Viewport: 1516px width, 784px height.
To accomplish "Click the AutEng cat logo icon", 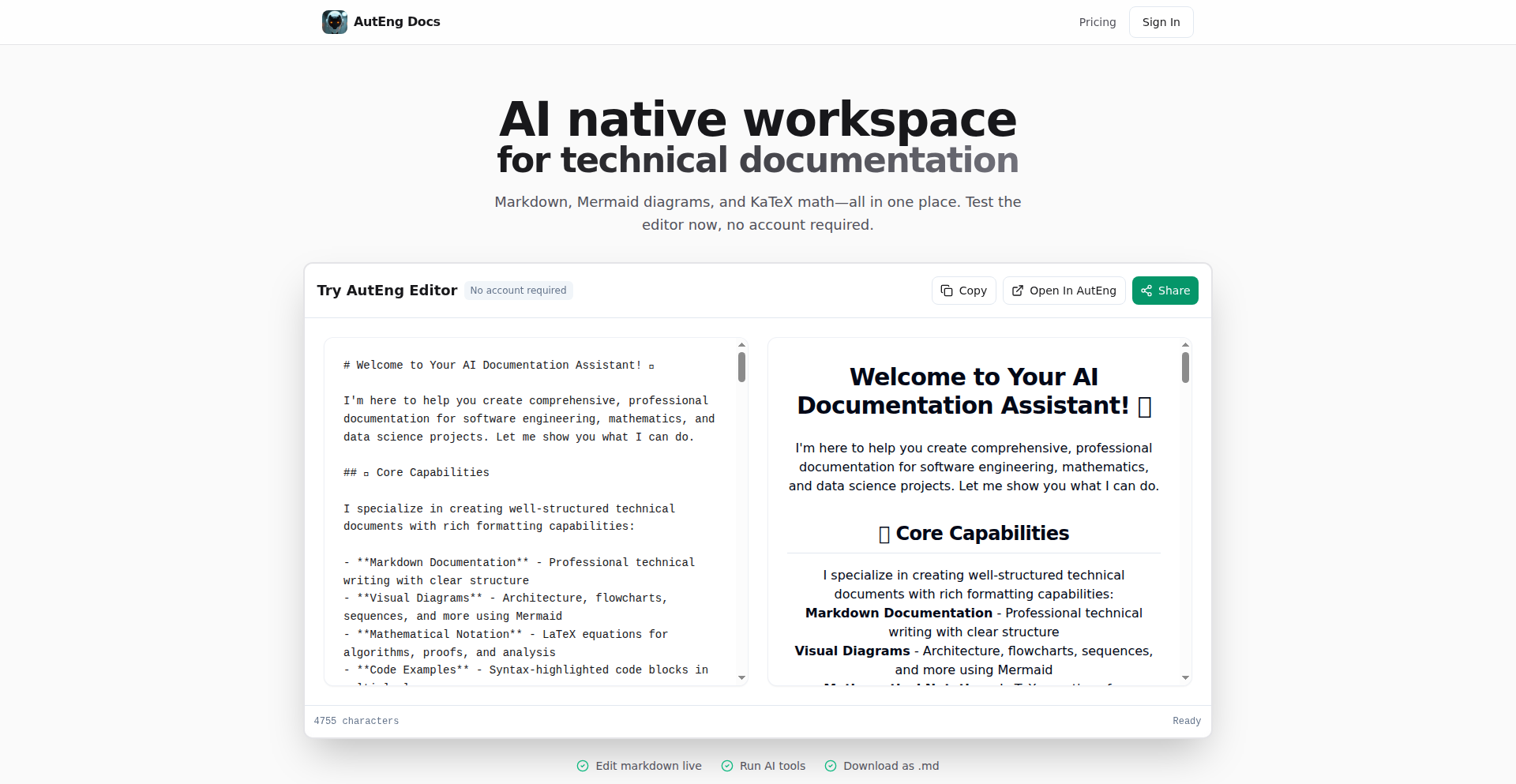I will coord(335,22).
